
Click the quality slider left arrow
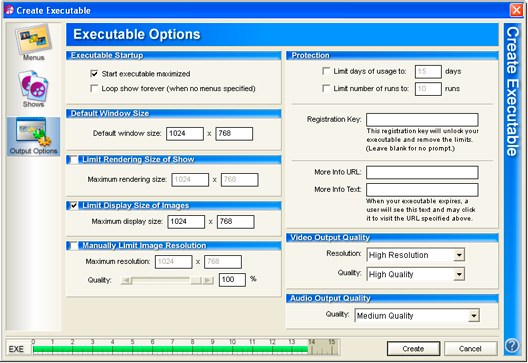pos(126,280)
